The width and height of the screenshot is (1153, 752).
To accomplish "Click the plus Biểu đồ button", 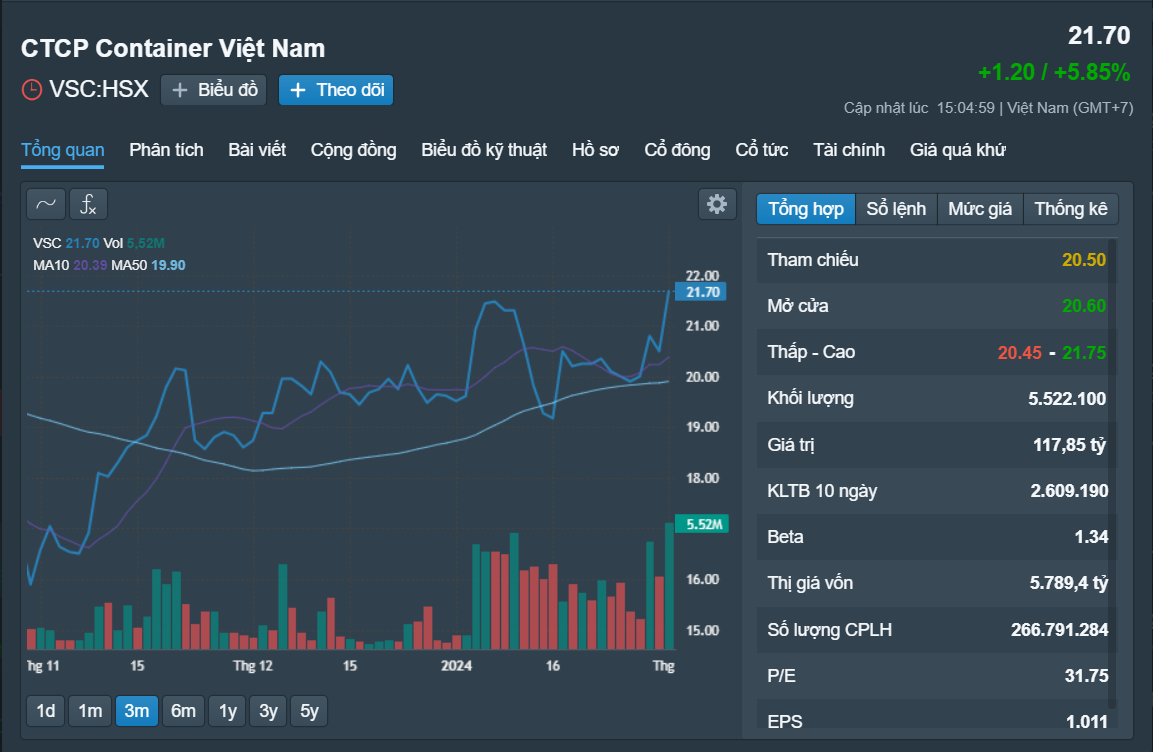I will pos(213,90).
